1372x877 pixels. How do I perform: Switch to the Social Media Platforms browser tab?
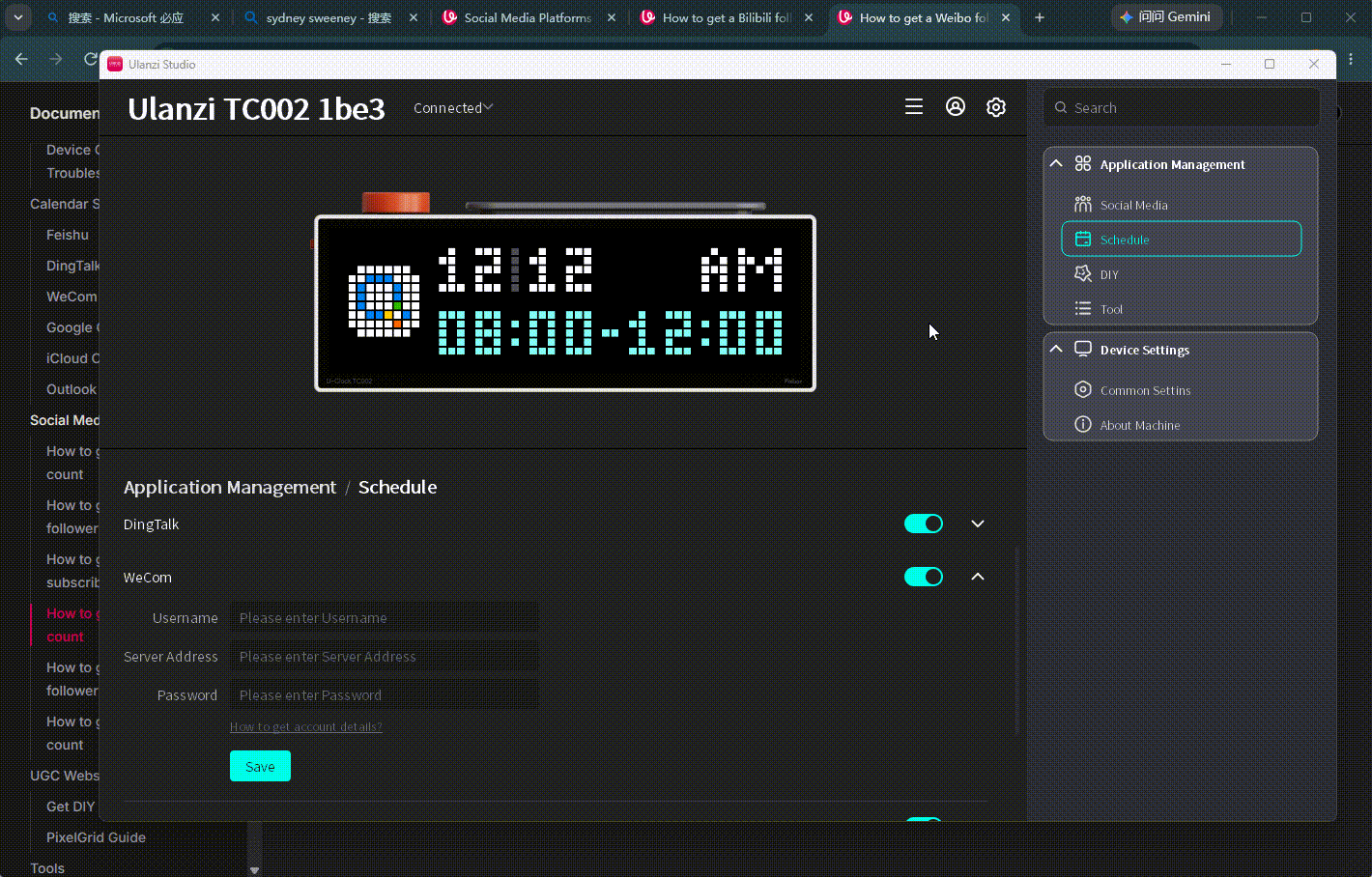click(x=529, y=17)
